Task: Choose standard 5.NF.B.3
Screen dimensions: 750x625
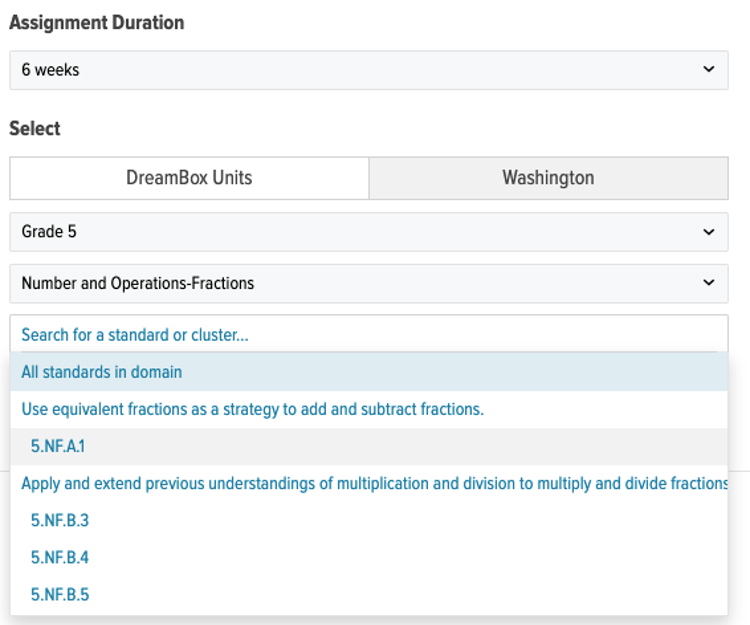Action: pyautogui.click(x=60, y=520)
